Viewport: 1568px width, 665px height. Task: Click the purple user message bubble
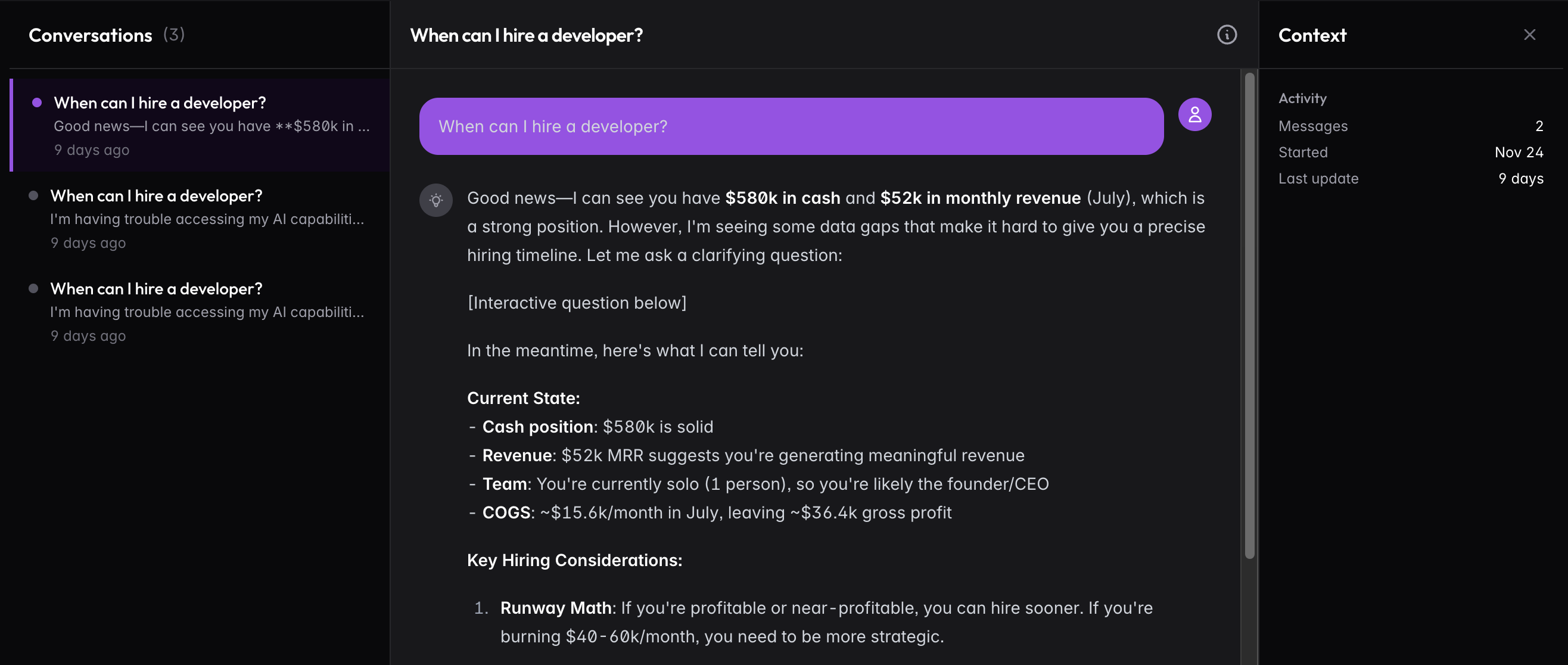(791, 127)
